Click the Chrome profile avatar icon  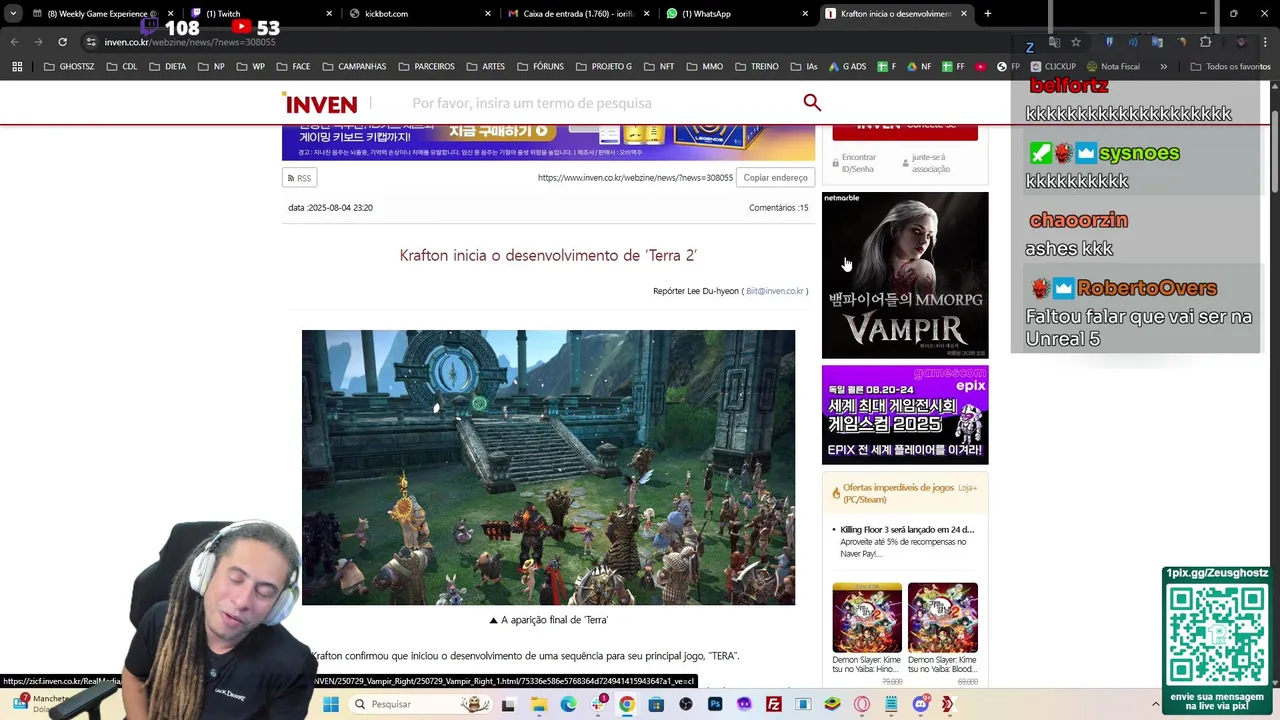click(x=1241, y=42)
